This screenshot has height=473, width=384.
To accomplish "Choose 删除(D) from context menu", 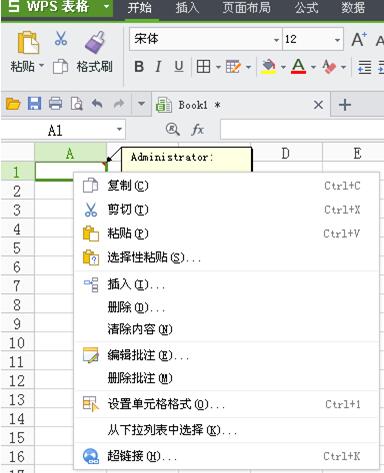I will (x=227, y=307).
